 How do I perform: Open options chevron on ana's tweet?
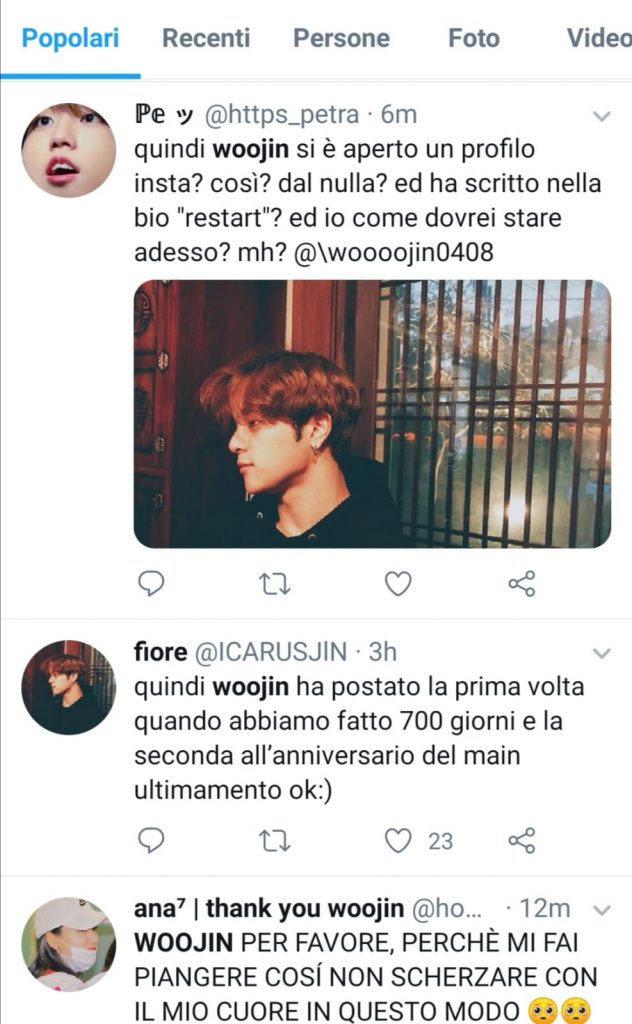pyautogui.click(x=601, y=910)
